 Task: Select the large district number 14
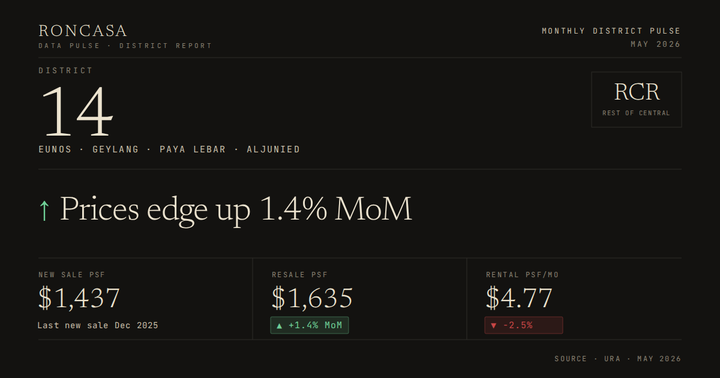77,112
